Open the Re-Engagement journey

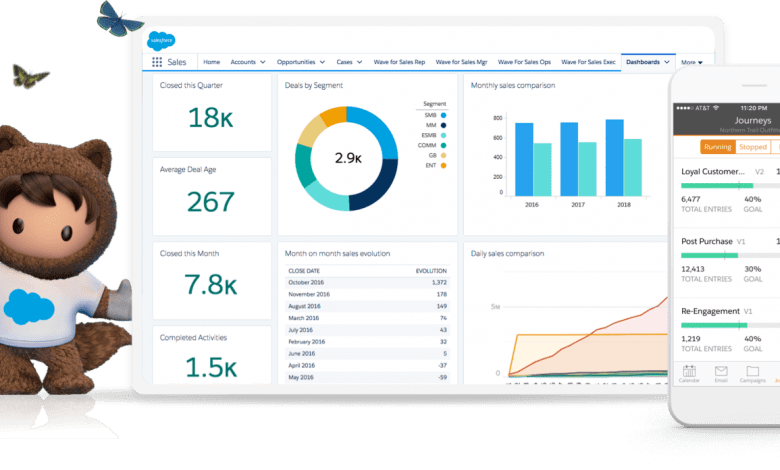(710, 311)
